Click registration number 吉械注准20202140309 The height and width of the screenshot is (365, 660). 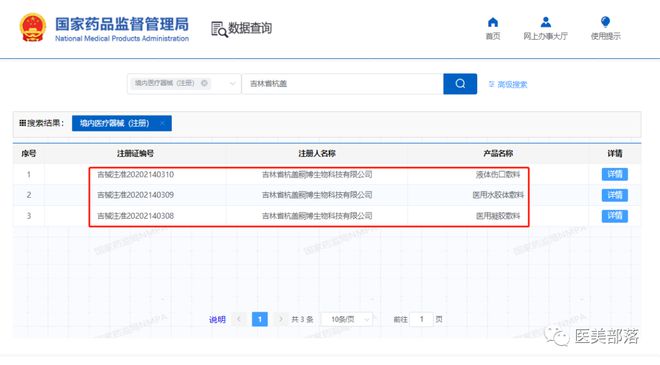(136, 195)
